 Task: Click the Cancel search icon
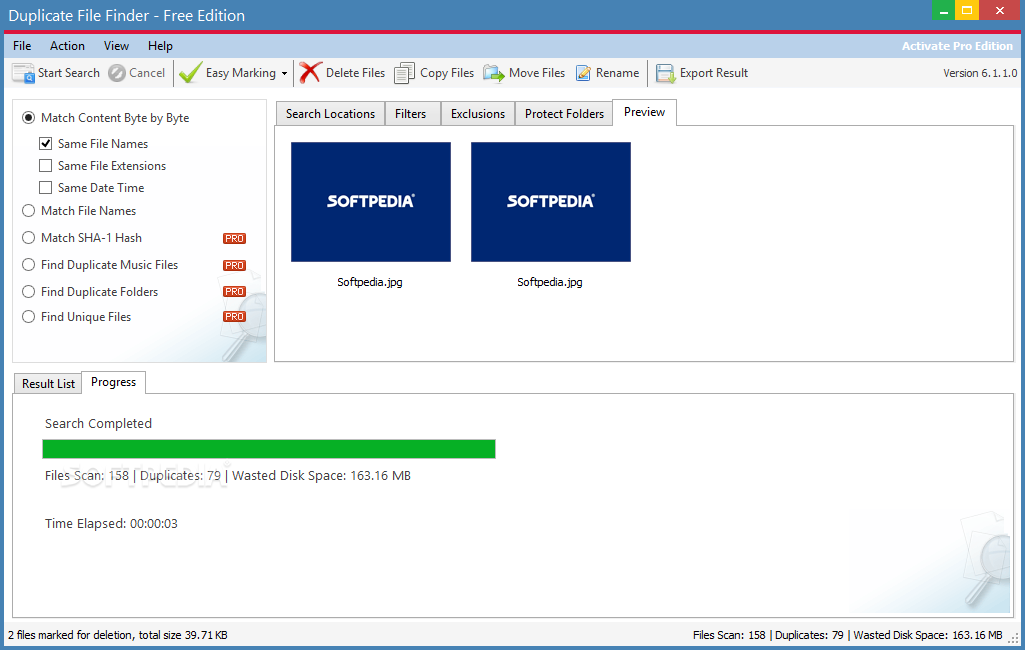coord(117,73)
